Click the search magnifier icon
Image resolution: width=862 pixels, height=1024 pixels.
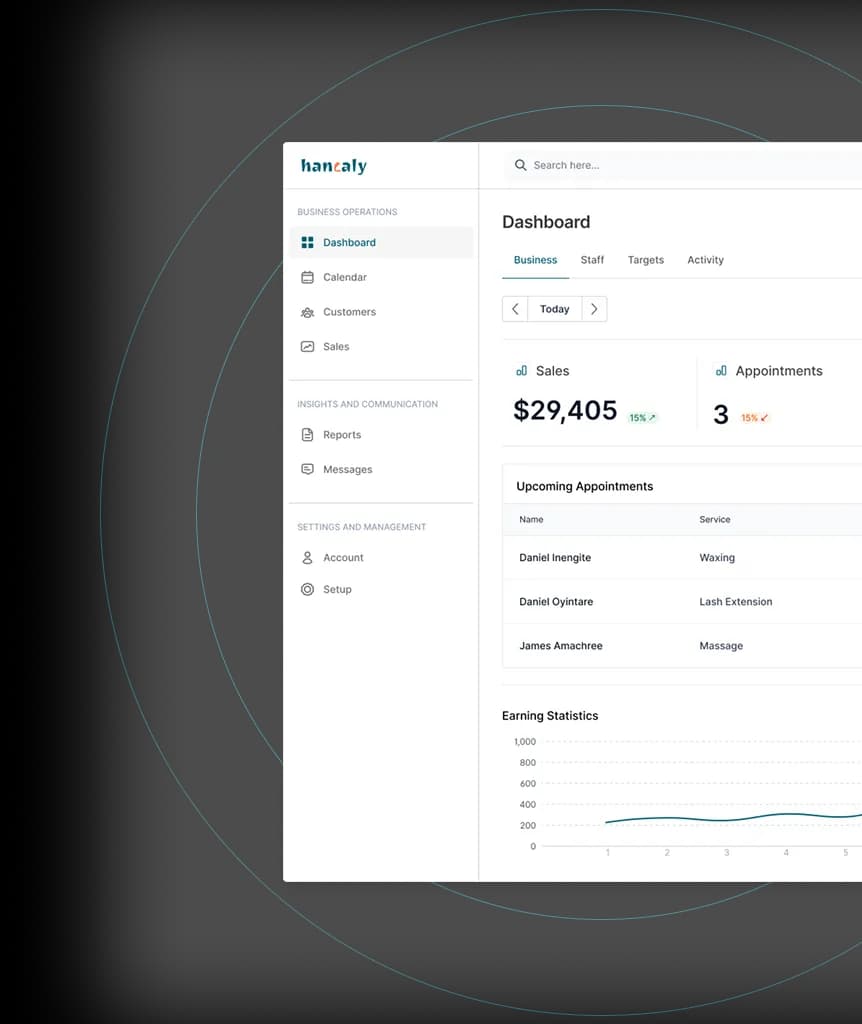pos(520,165)
